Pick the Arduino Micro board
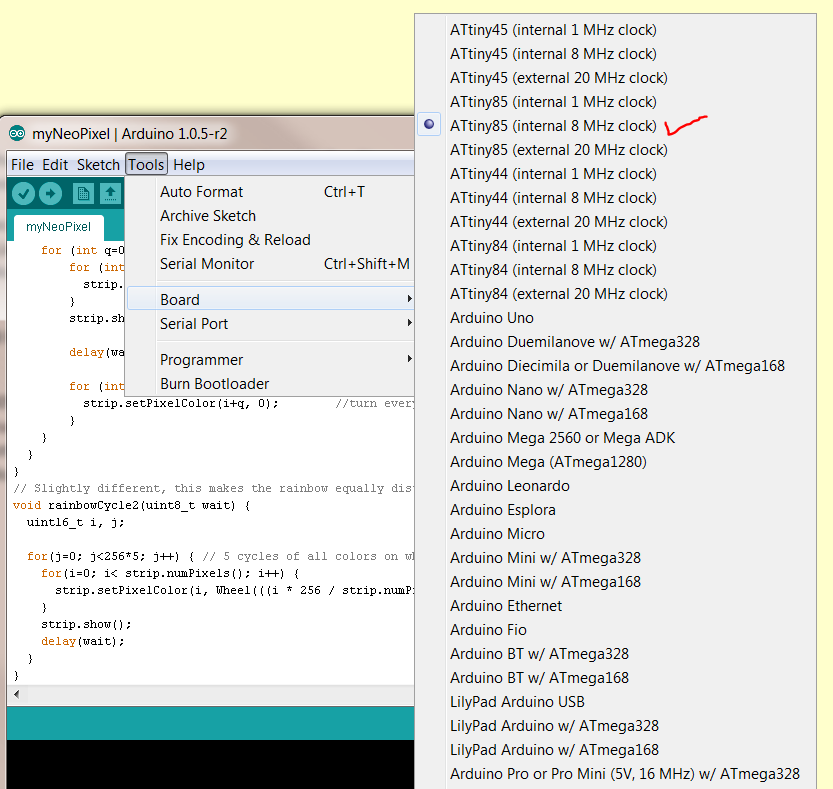Screen dimensions: 833x789 tap(497, 533)
